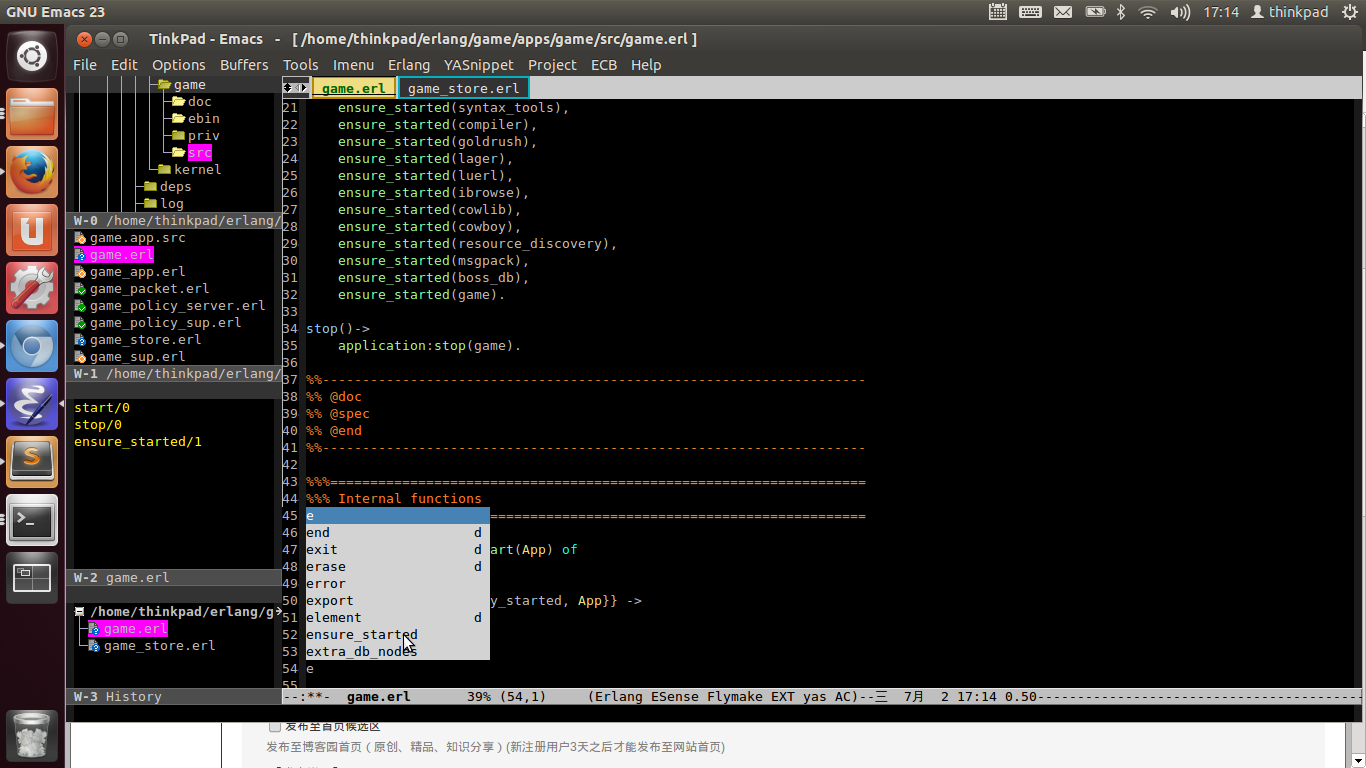Jump to start/0 in methods list

(102, 408)
